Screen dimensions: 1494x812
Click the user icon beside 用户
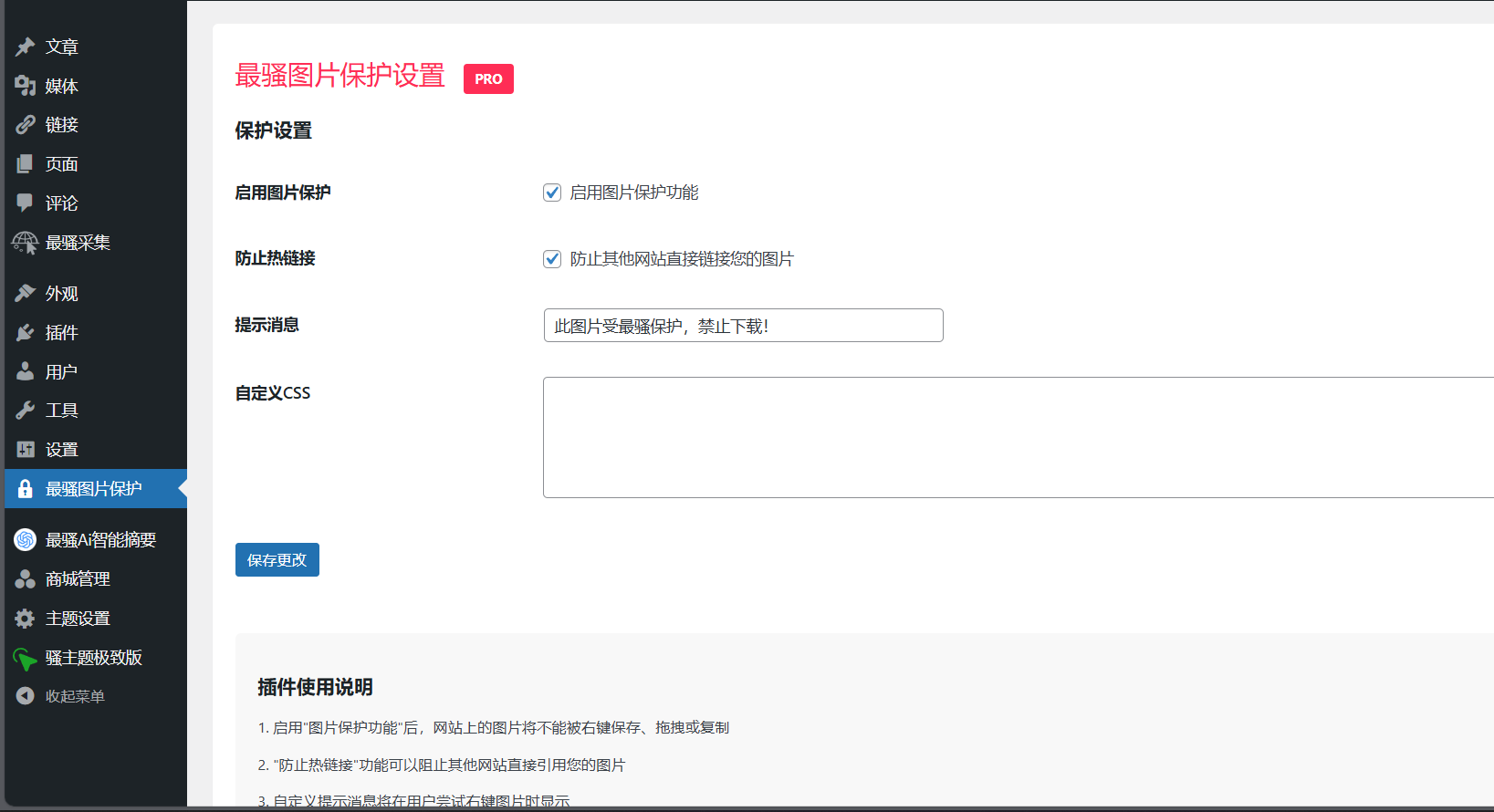[x=25, y=372]
